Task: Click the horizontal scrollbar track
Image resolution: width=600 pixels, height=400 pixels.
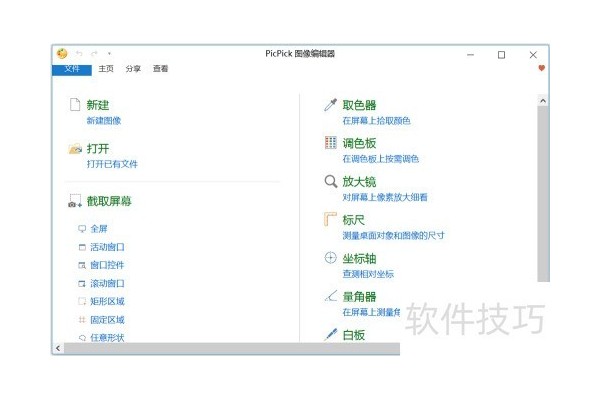Action: click(x=232, y=348)
